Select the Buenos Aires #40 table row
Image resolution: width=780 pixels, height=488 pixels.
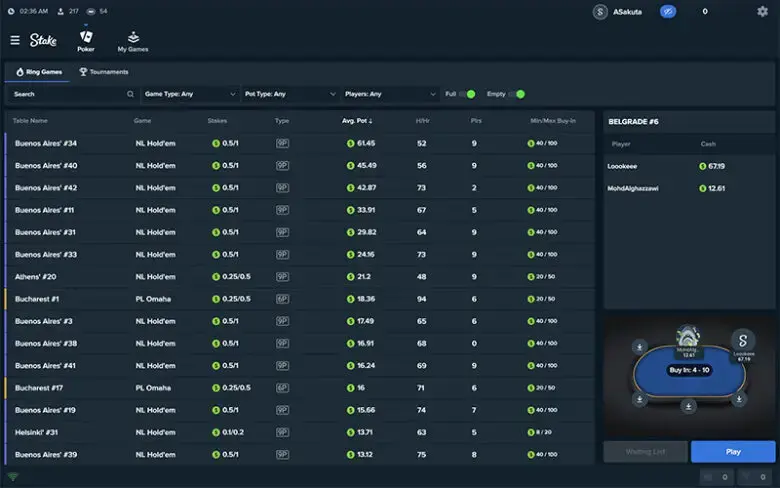300,166
